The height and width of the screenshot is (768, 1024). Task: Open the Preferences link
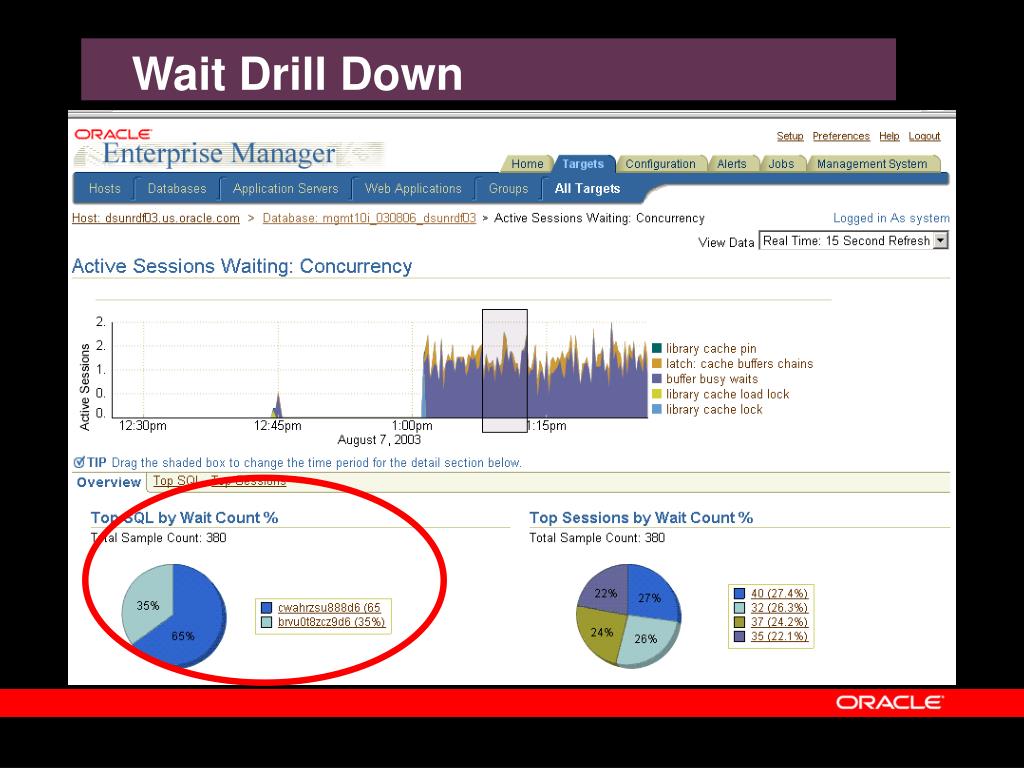(x=841, y=136)
